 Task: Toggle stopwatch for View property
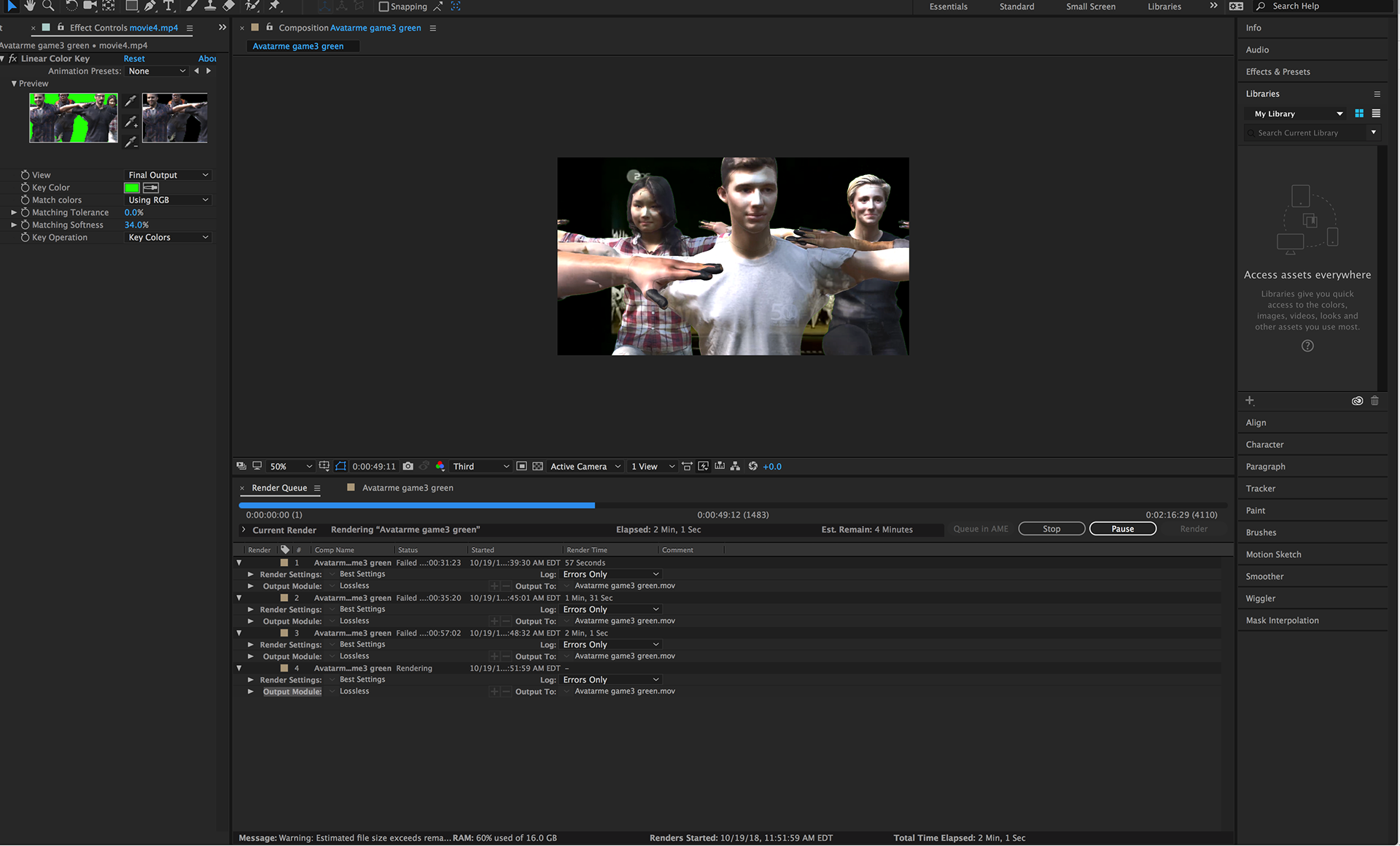click(25, 175)
